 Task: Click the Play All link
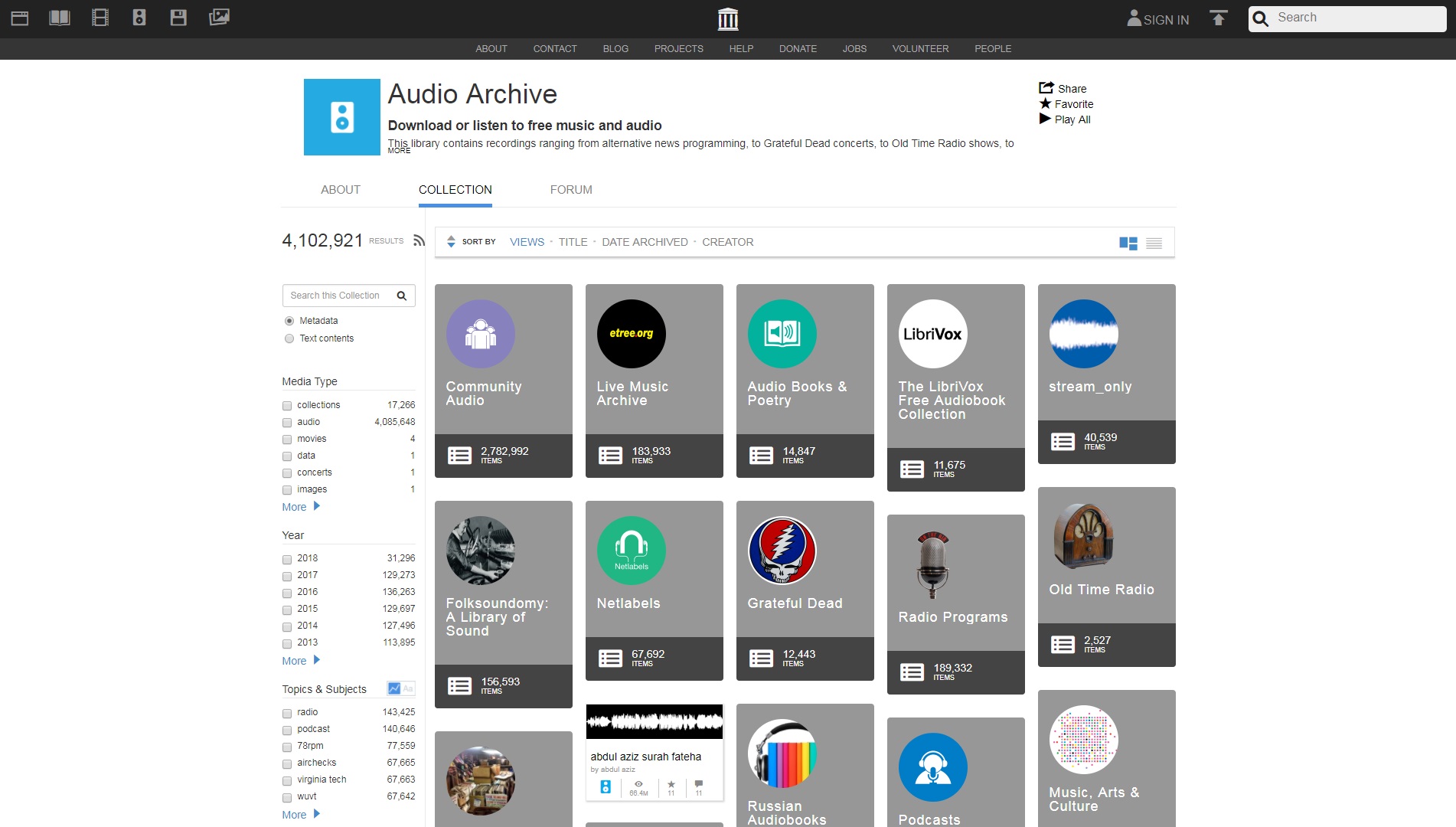1072,119
